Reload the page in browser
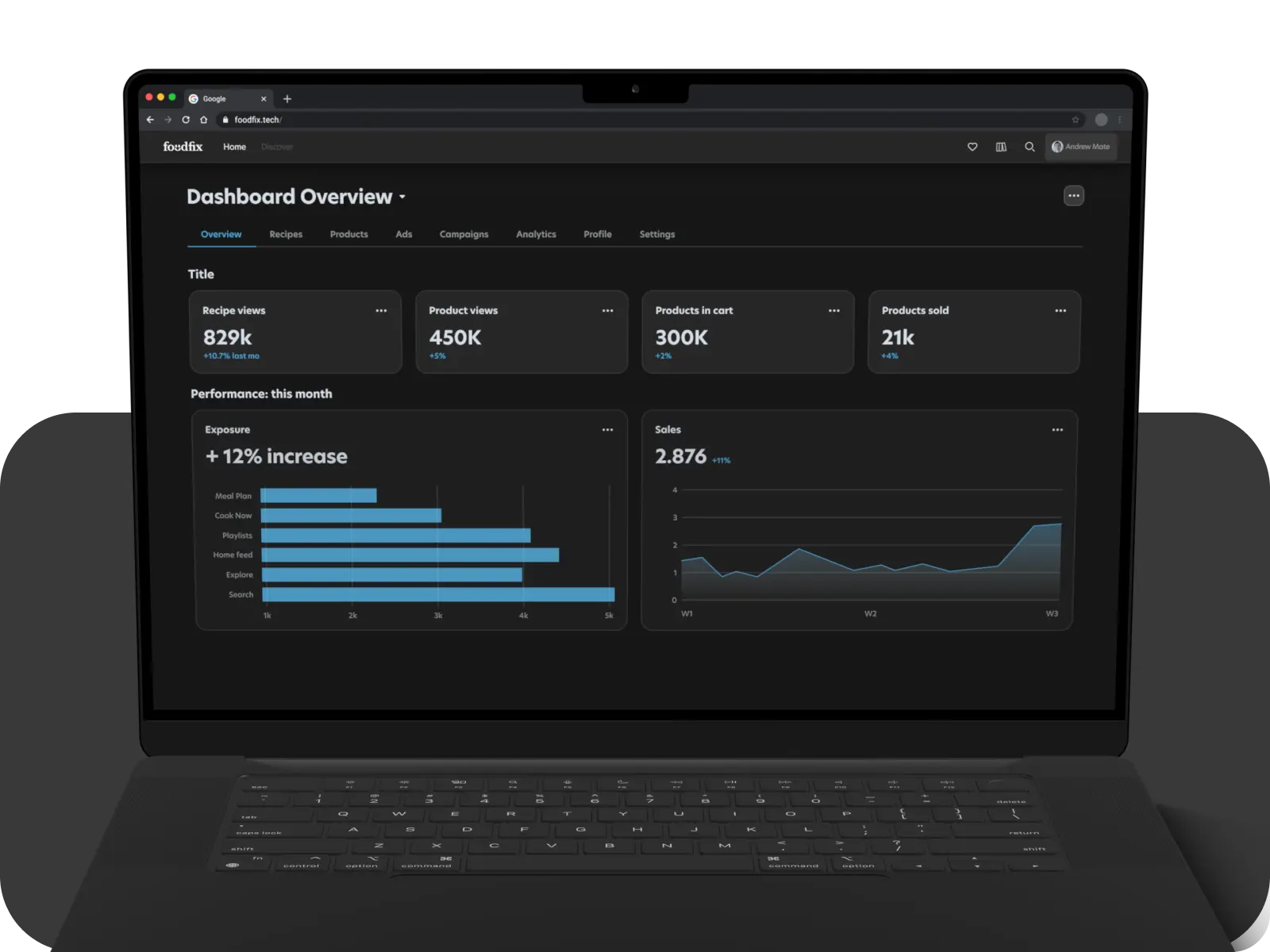 point(186,120)
